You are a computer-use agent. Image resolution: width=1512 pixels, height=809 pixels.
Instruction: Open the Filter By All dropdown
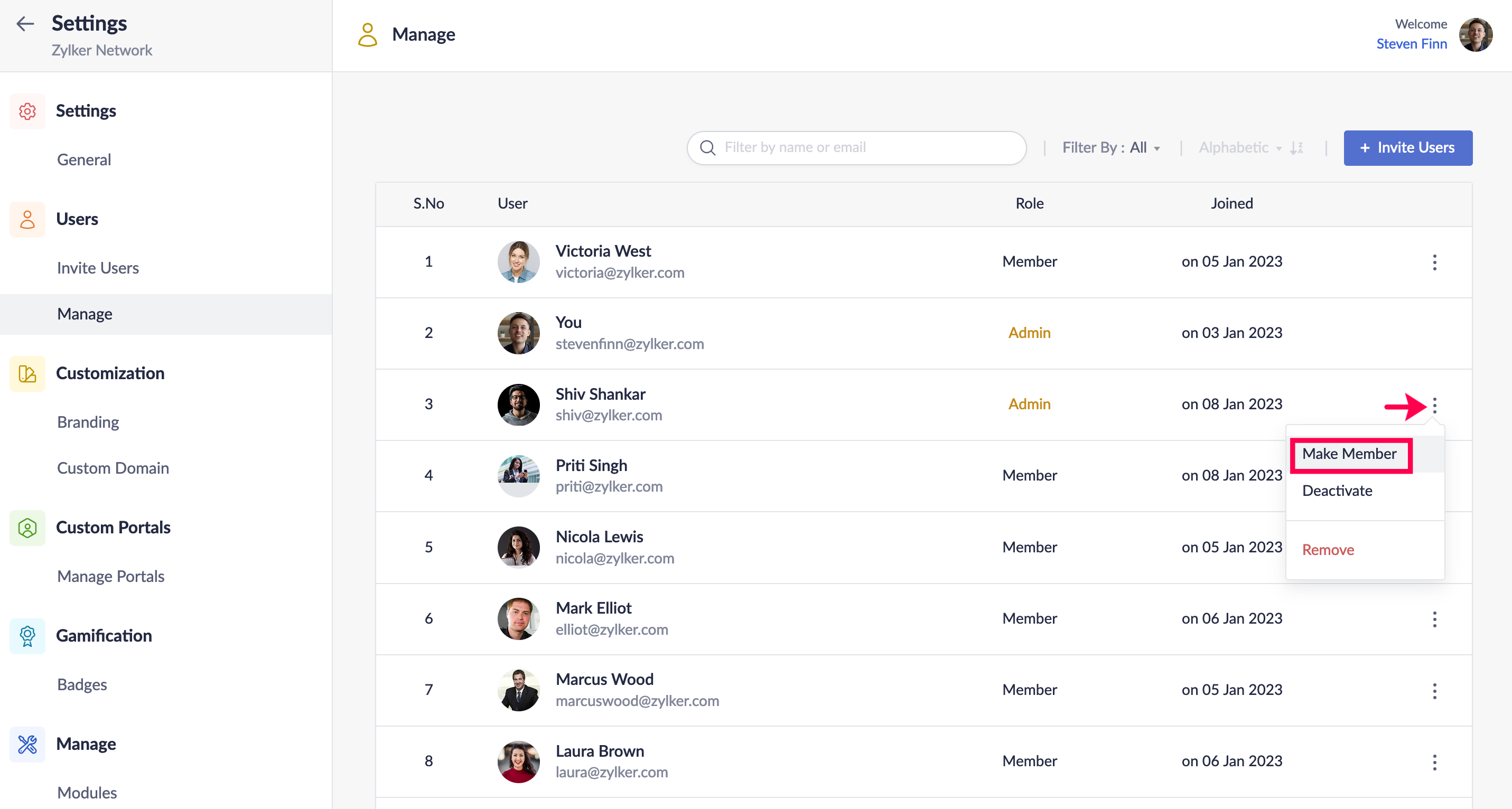(x=1110, y=148)
